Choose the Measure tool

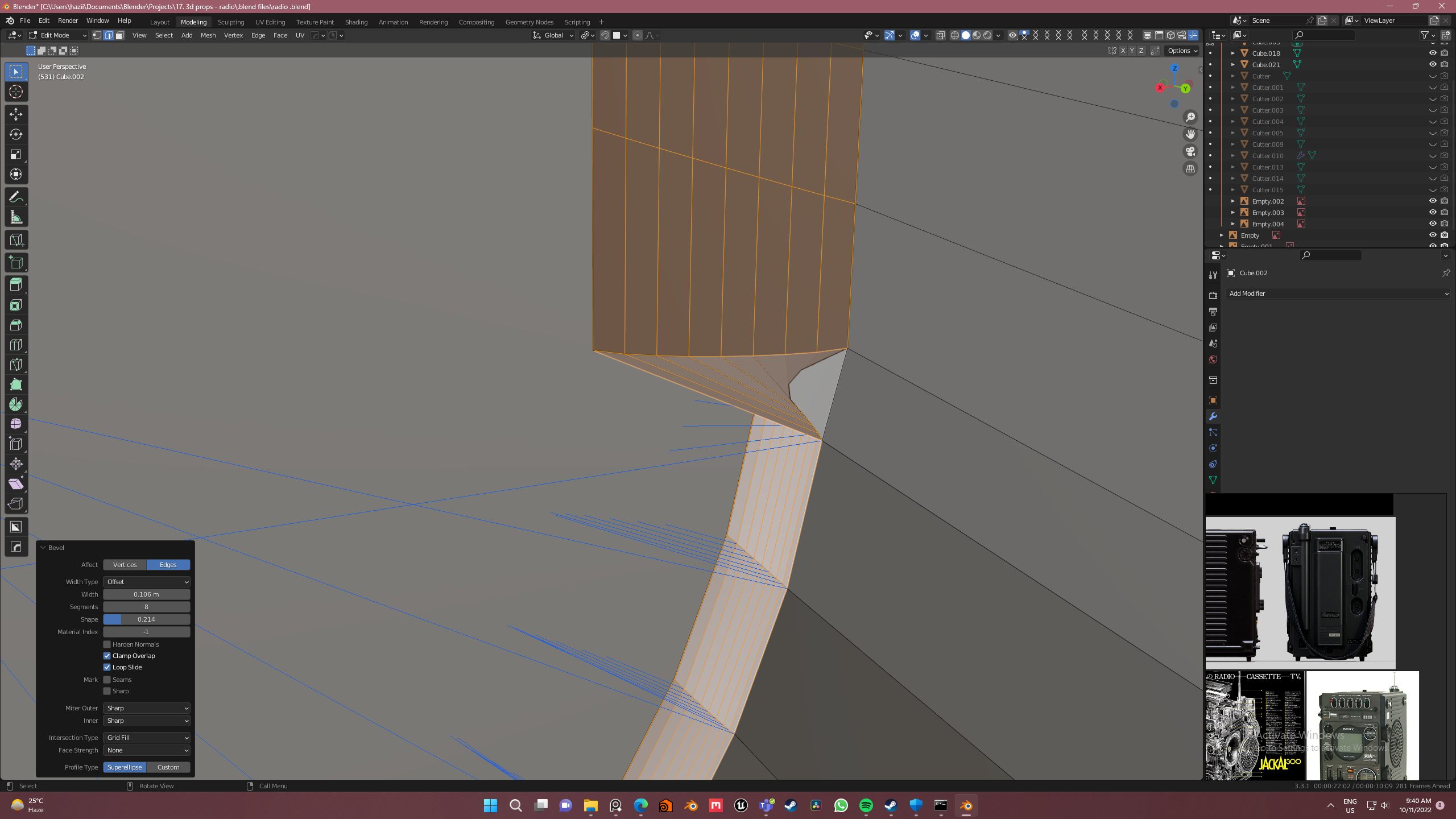point(16,217)
